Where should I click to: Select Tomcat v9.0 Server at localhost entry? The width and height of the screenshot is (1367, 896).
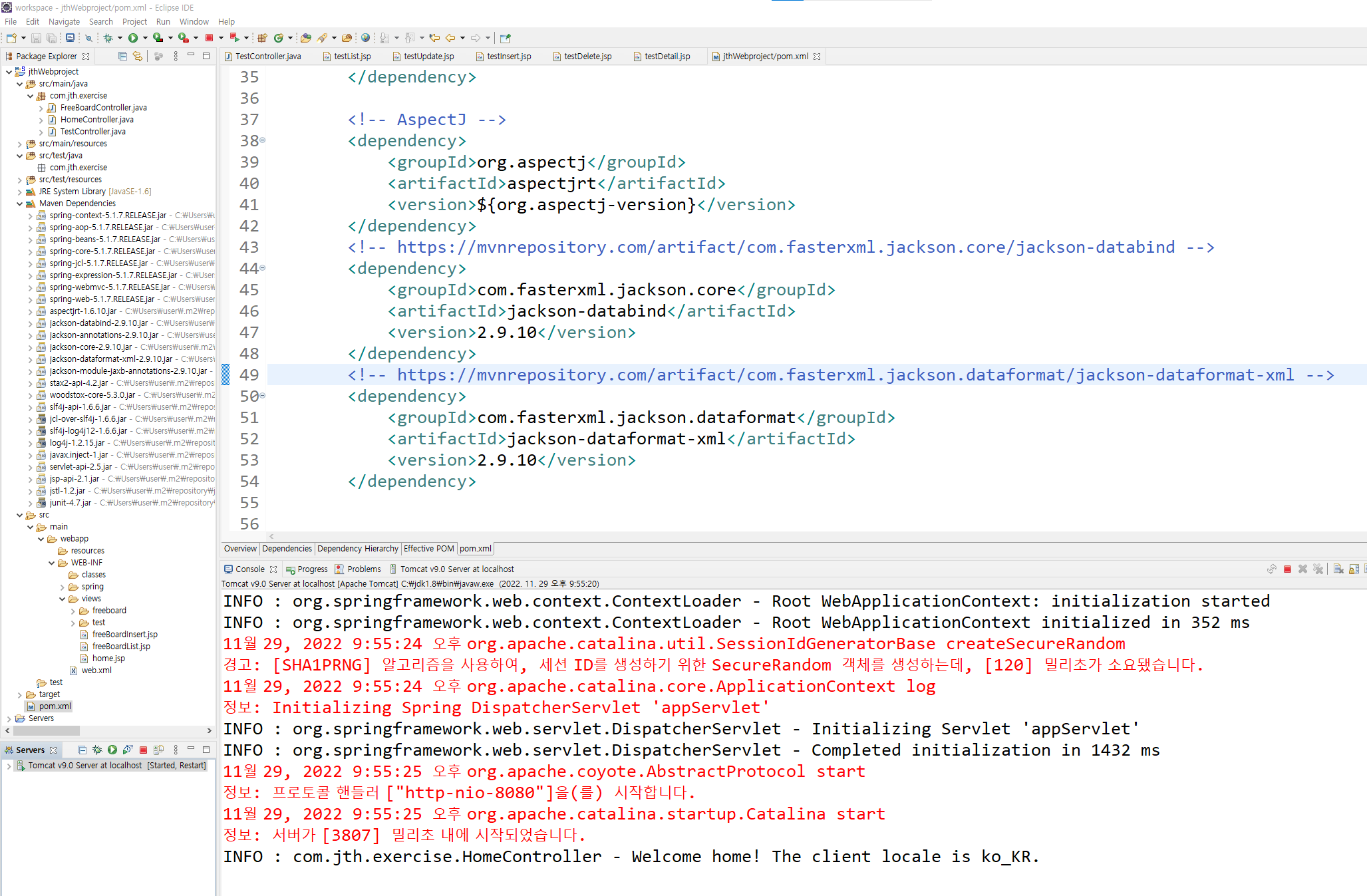[x=84, y=766]
